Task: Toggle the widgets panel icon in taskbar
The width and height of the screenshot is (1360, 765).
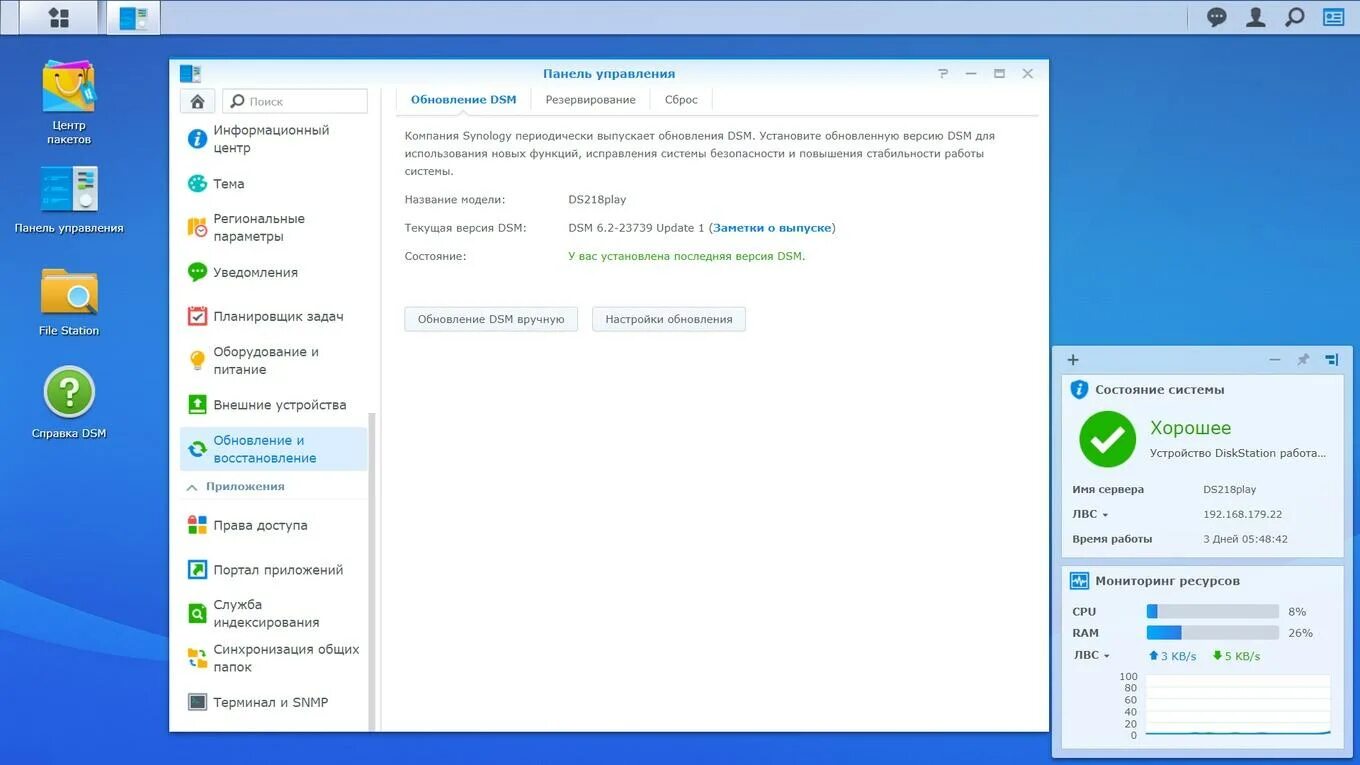Action: (1333, 17)
